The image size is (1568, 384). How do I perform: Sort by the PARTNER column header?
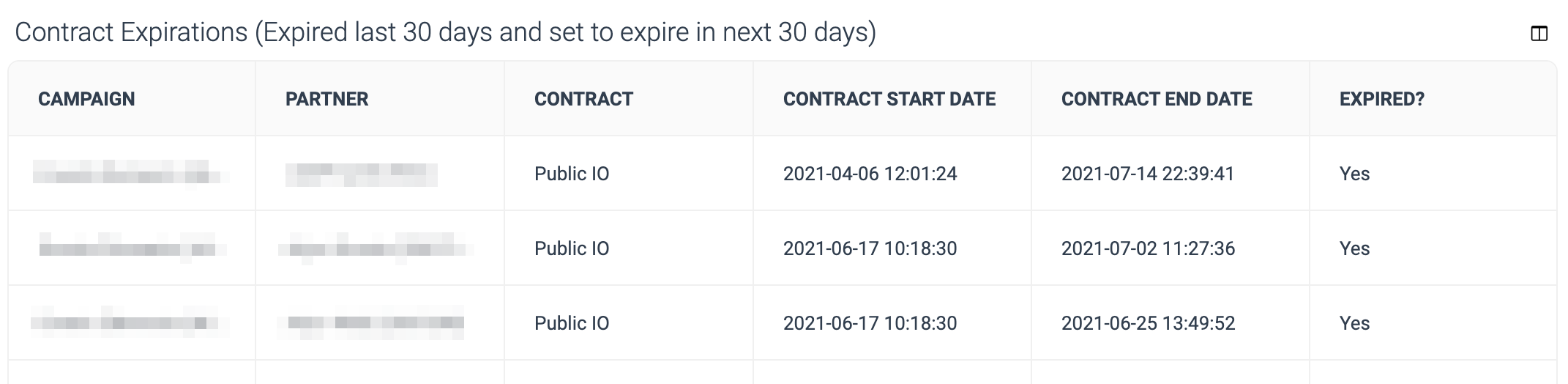click(x=326, y=99)
